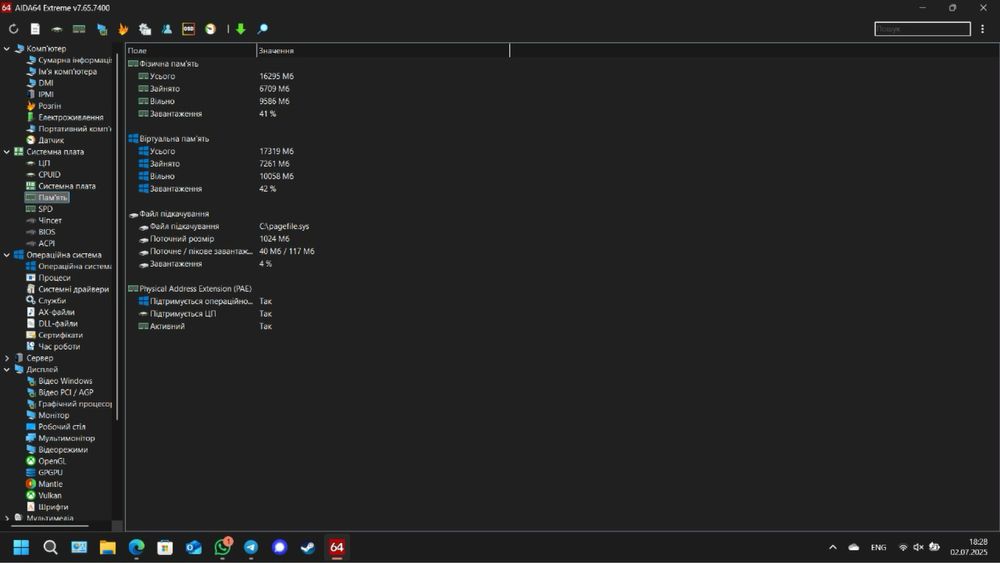Collapse the Дисплей tree node

(6, 370)
